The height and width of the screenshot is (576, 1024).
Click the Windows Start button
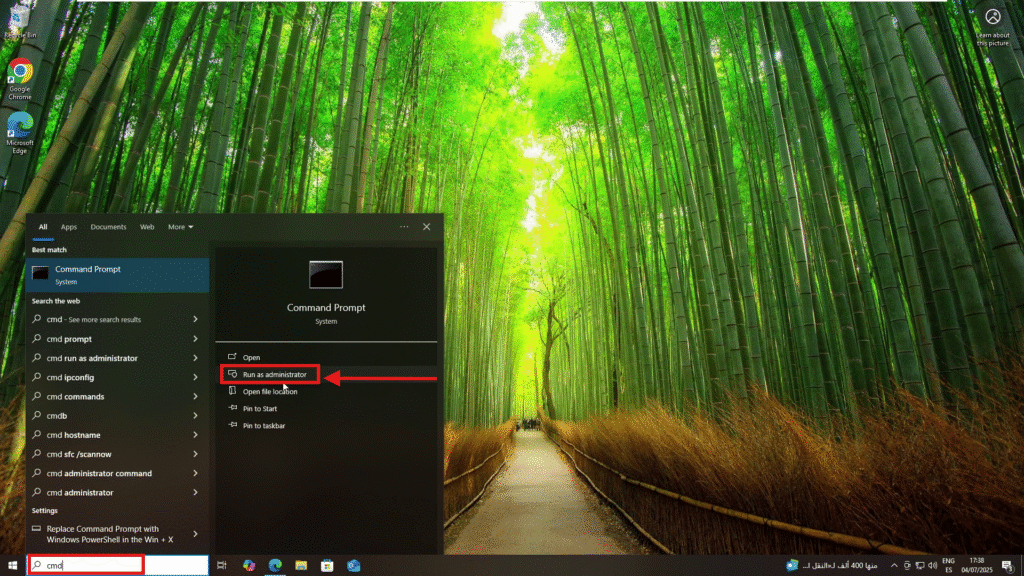pos(12,566)
